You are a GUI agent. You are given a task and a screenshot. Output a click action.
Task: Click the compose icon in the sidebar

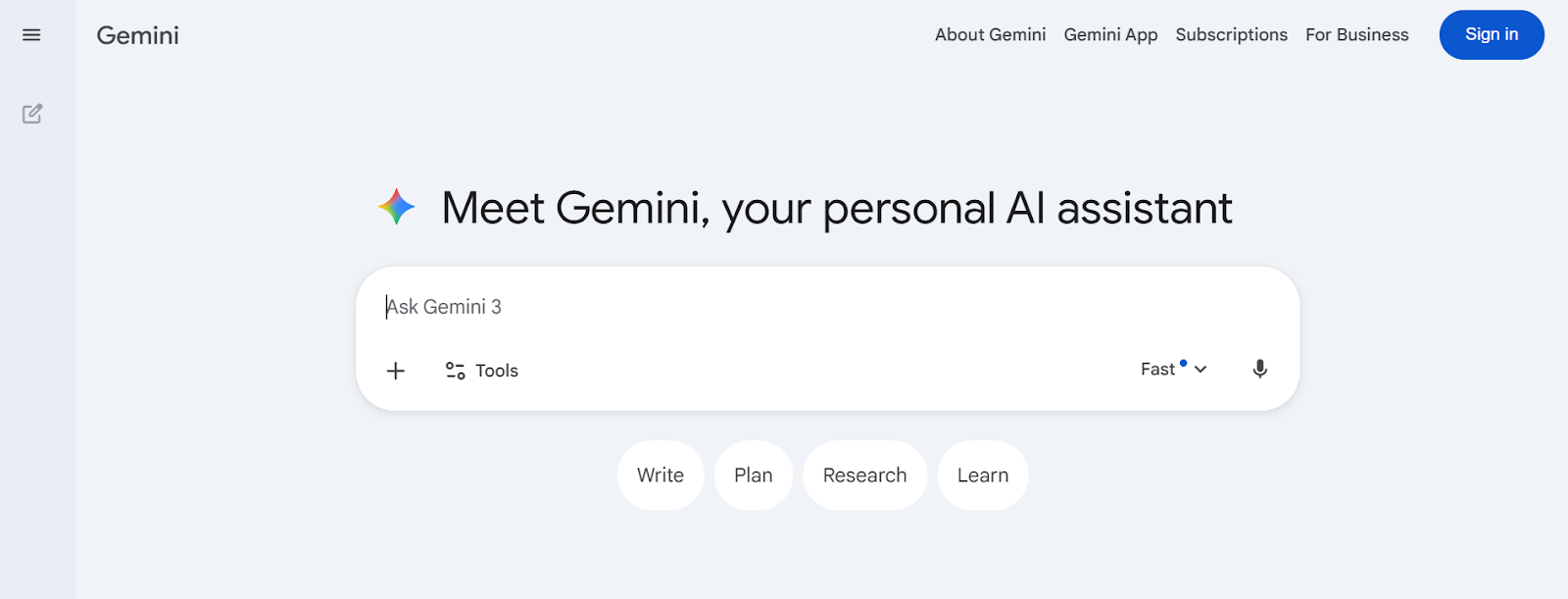tap(32, 113)
